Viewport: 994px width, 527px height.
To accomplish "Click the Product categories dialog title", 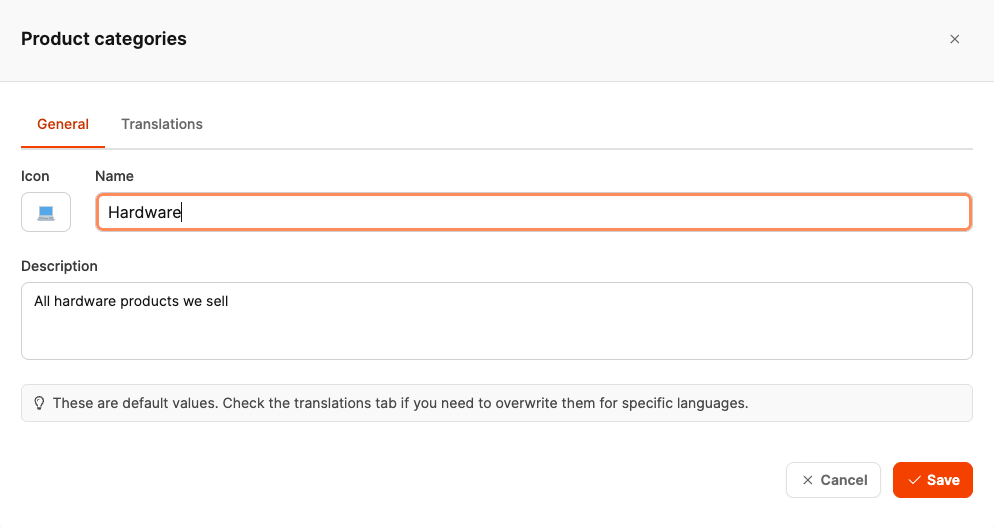I will click(x=104, y=39).
